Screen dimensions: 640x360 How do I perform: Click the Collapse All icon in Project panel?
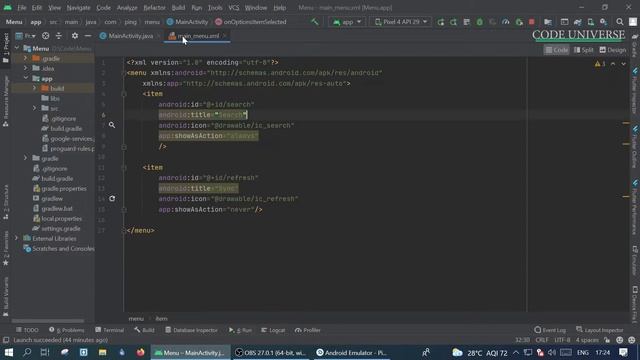pos(59,36)
